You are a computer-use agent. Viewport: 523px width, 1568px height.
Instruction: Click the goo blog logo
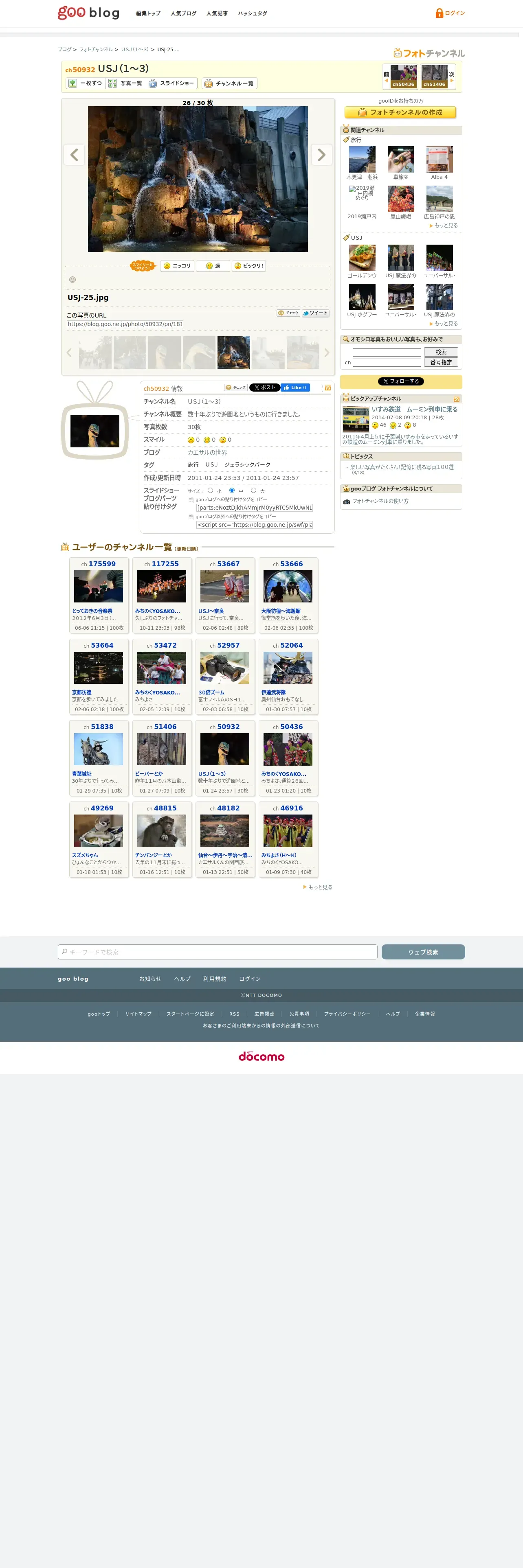tap(88, 13)
